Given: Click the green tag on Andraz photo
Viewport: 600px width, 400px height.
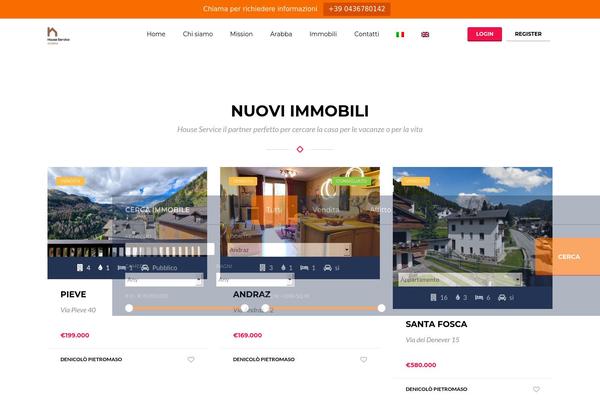Looking at the screenshot, I should (x=352, y=181).
